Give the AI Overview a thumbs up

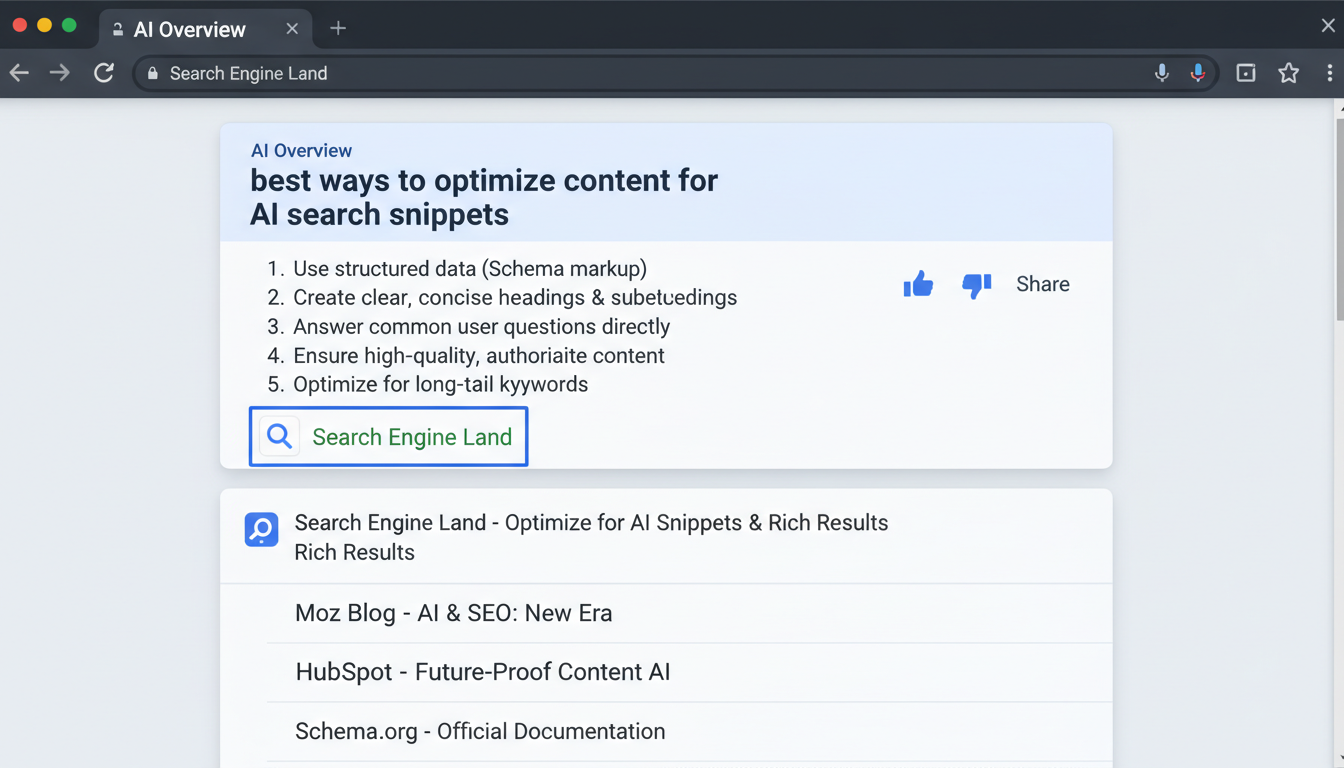click(918, 284)
